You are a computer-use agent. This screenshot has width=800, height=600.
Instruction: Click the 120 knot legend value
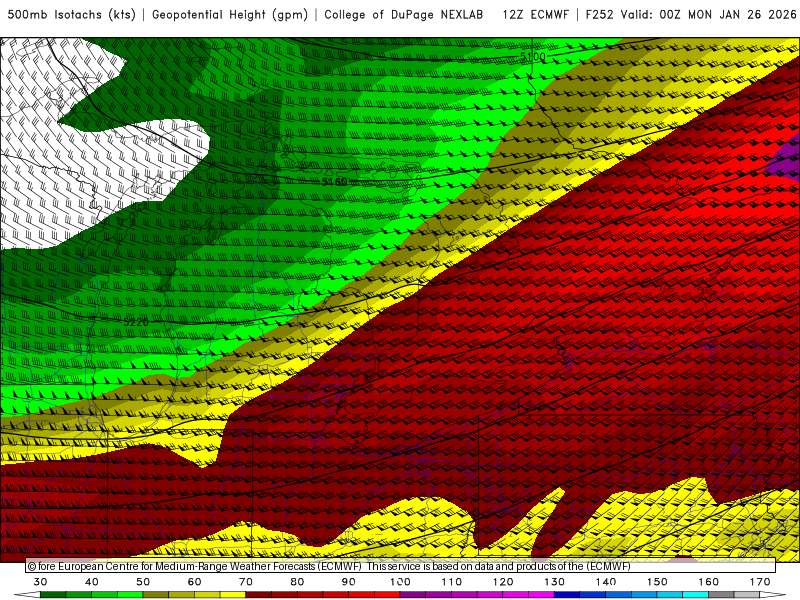[503, 582]
